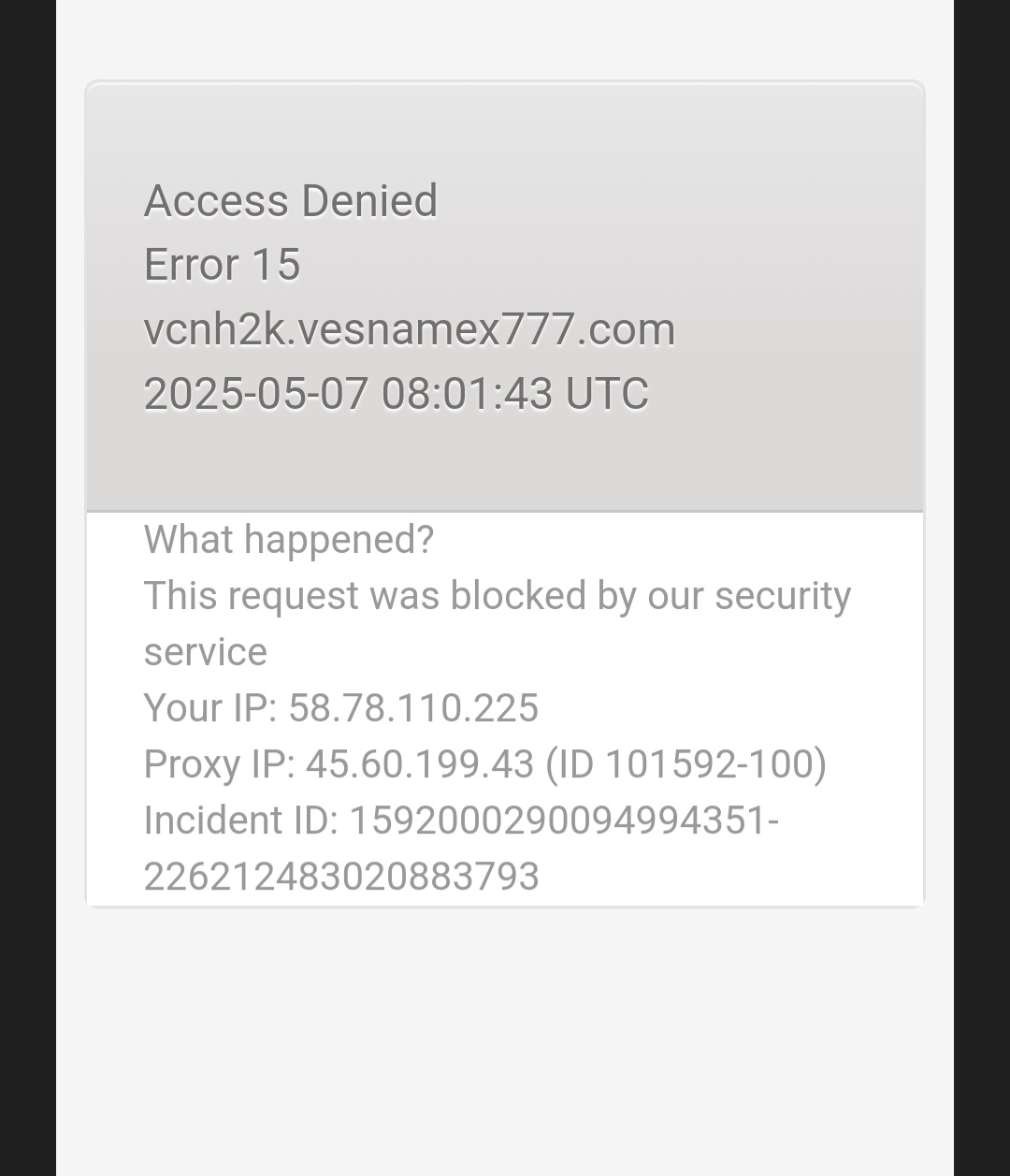1010x1176 pixels.
Task: Select the Error 15 text
Action: coord(223,265)
